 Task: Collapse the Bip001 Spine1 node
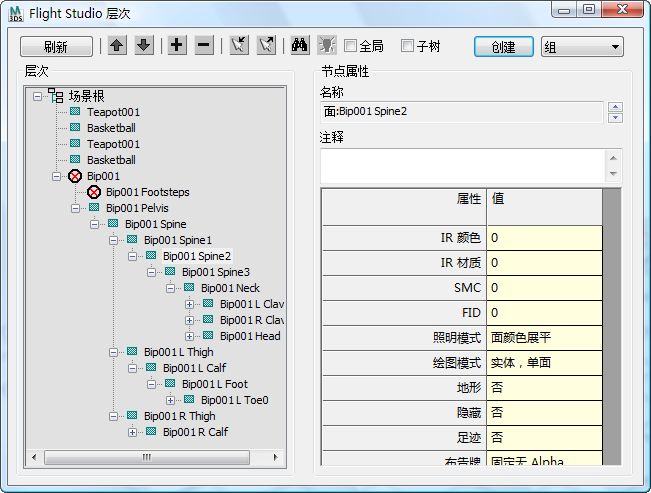(113, 240)
